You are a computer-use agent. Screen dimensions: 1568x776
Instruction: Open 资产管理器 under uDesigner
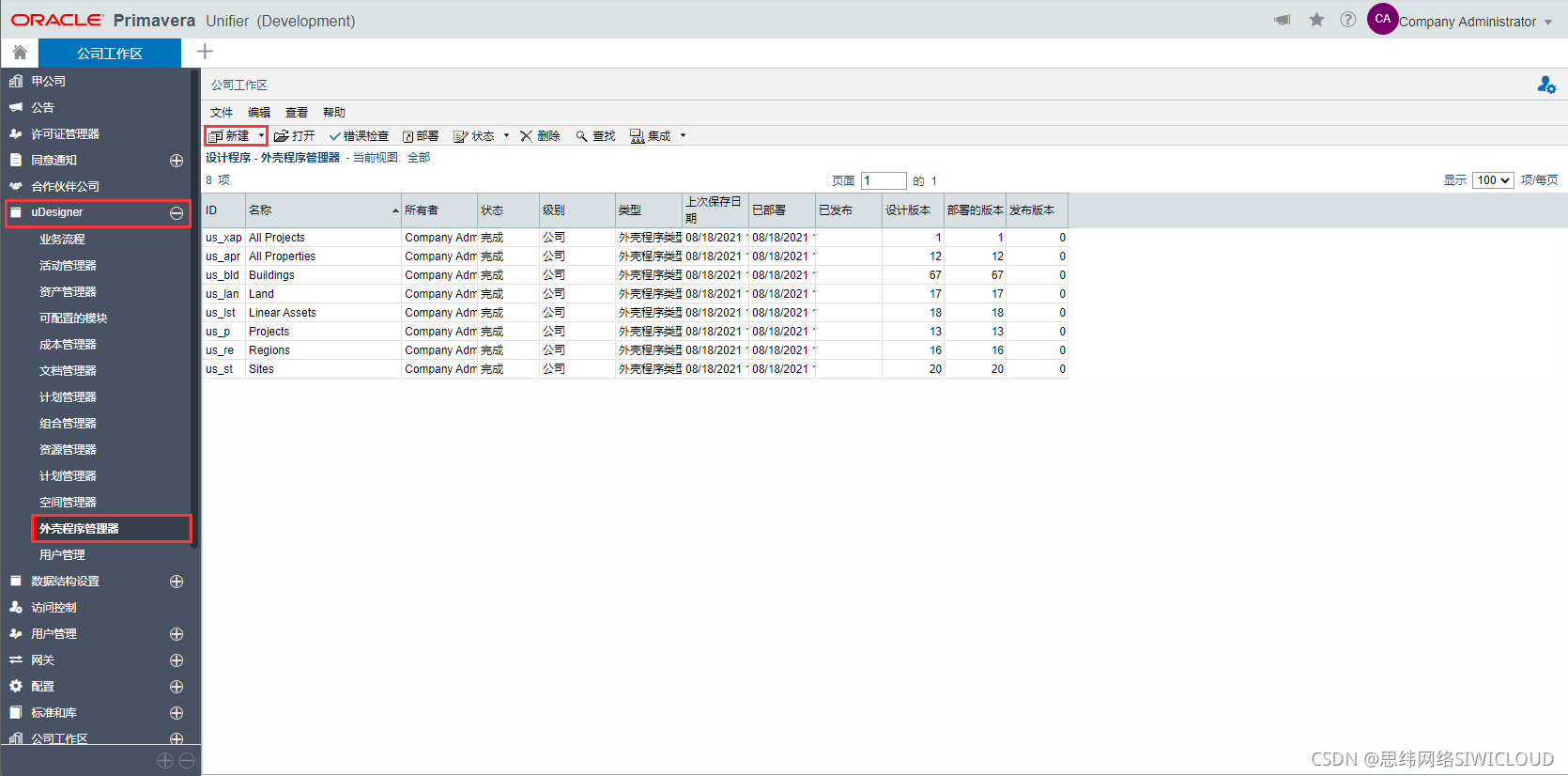pyautogui.click(x=68, y=292)
